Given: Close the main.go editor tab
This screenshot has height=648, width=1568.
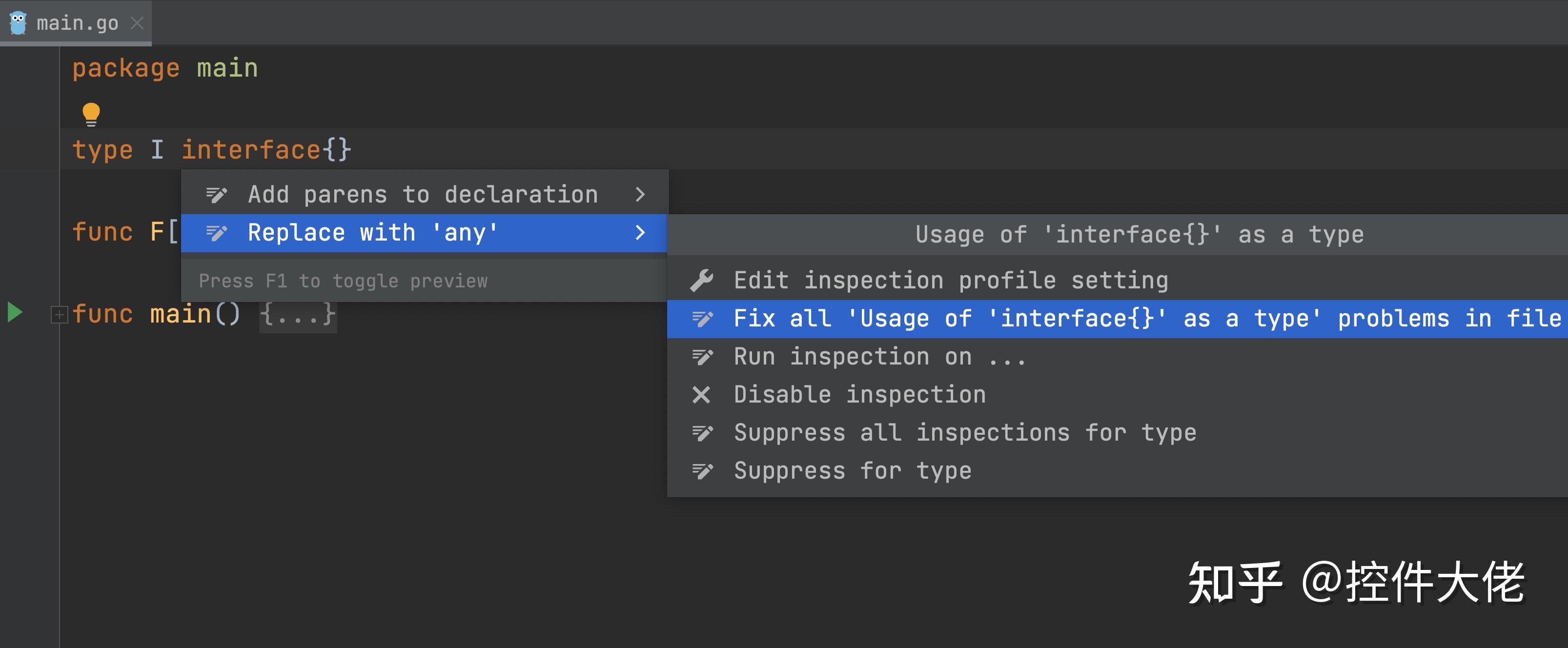Looking at the screenshot, I should point(138,23).
